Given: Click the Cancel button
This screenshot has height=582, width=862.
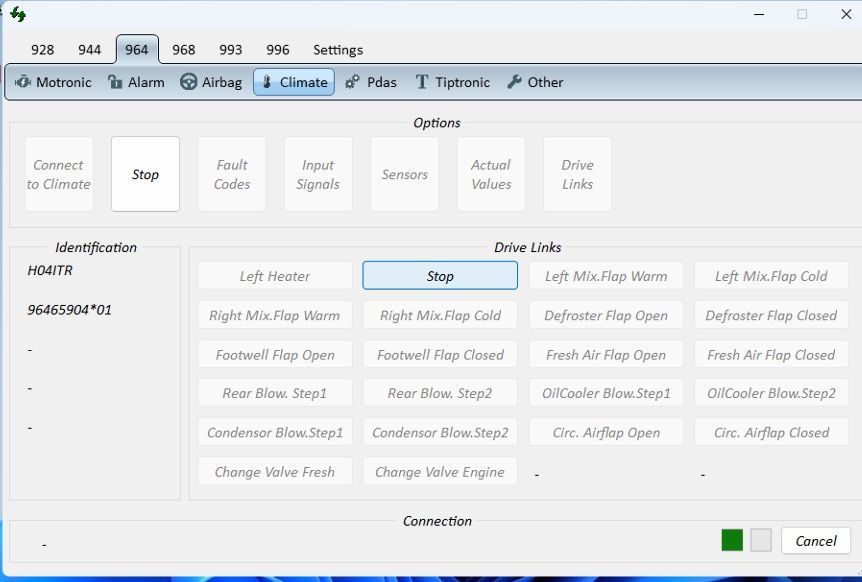Looking at the screenshot, I should click(x=815, y=541).
